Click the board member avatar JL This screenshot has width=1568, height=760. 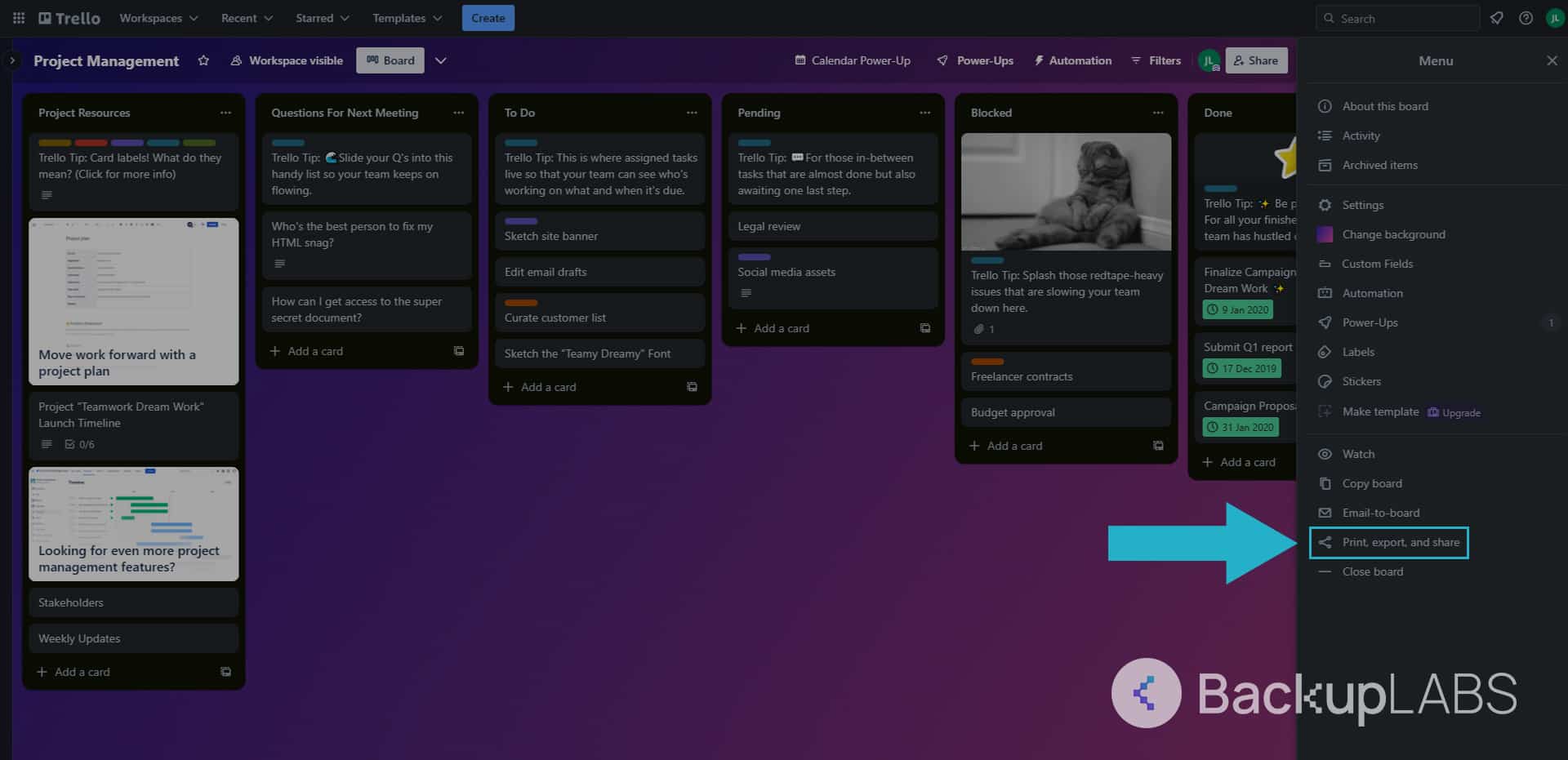(x=1209, y=60)
